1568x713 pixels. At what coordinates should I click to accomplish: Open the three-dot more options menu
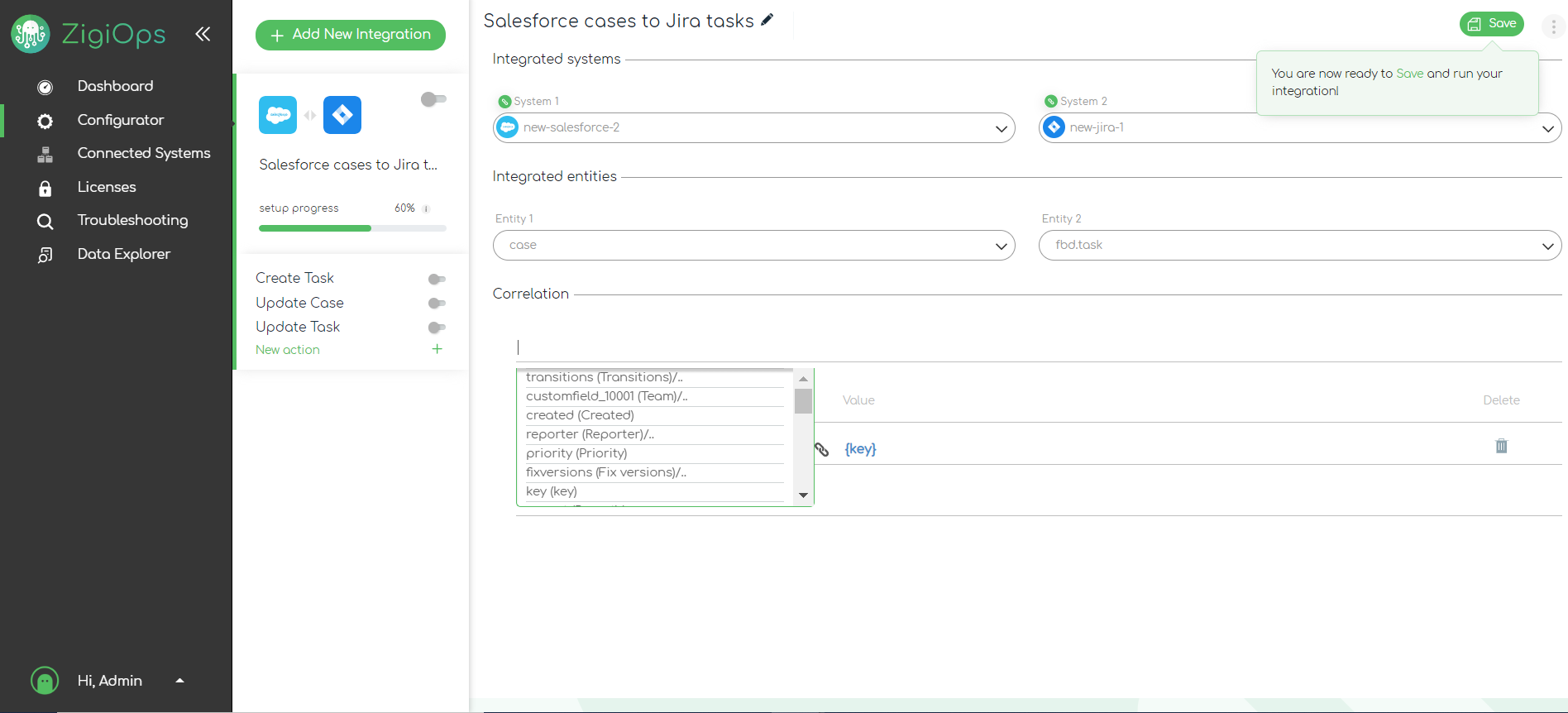coord(1553,26)
